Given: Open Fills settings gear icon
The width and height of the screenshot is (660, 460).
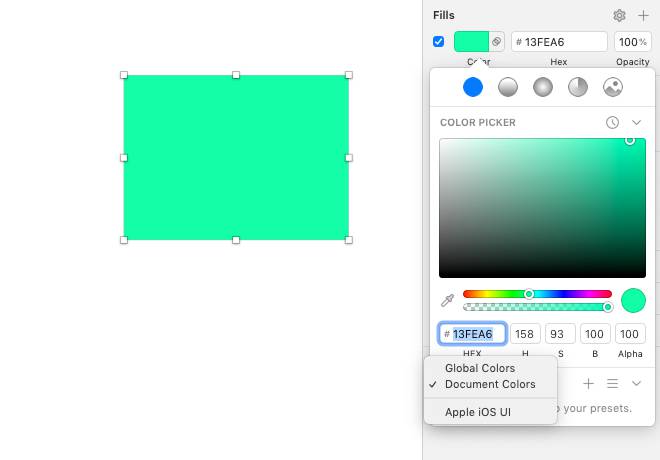Looking at the screenshot, I should [619, 15].
